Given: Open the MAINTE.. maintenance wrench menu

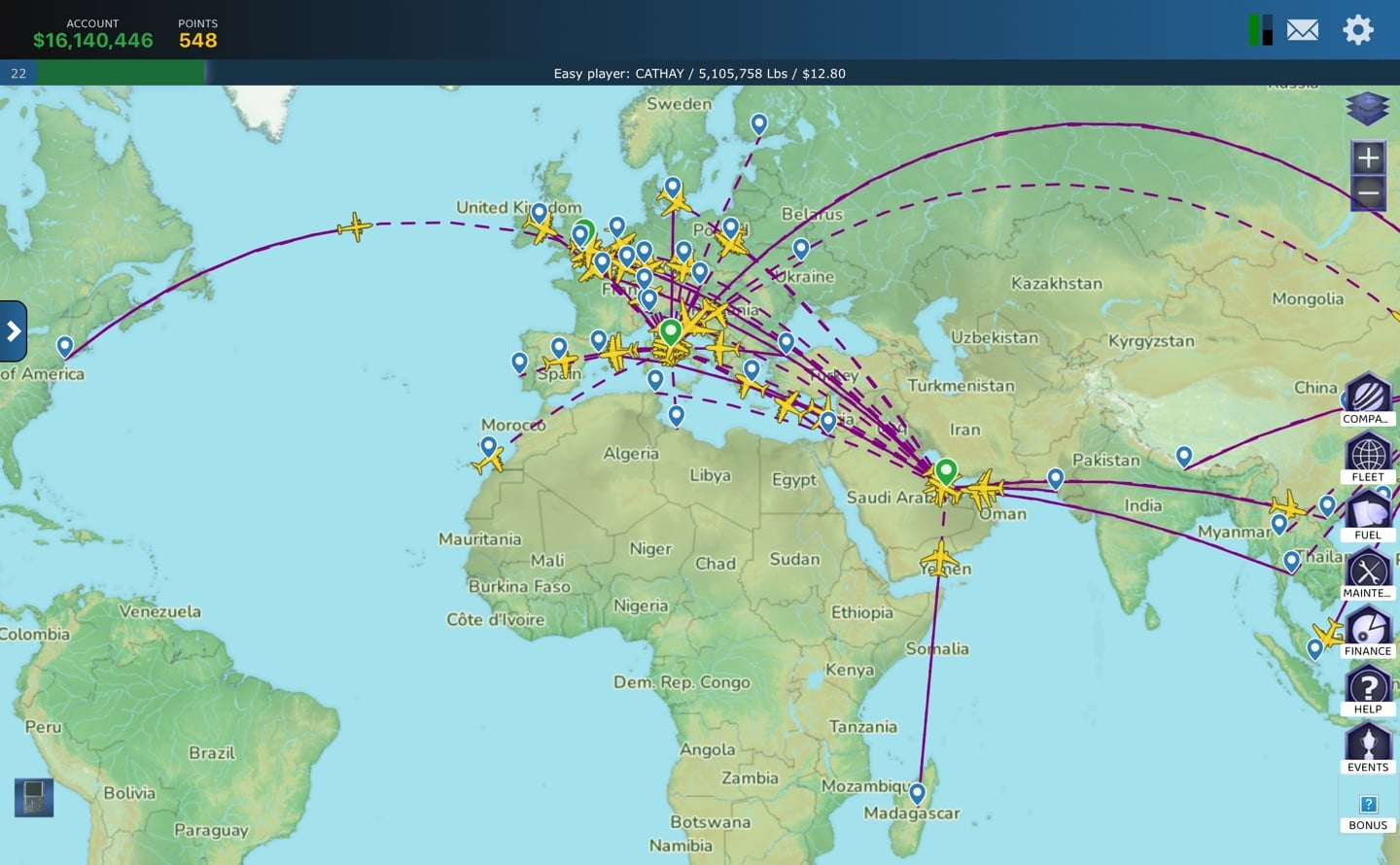Looking at the screenshot, I should click(x=1368, y=573).
